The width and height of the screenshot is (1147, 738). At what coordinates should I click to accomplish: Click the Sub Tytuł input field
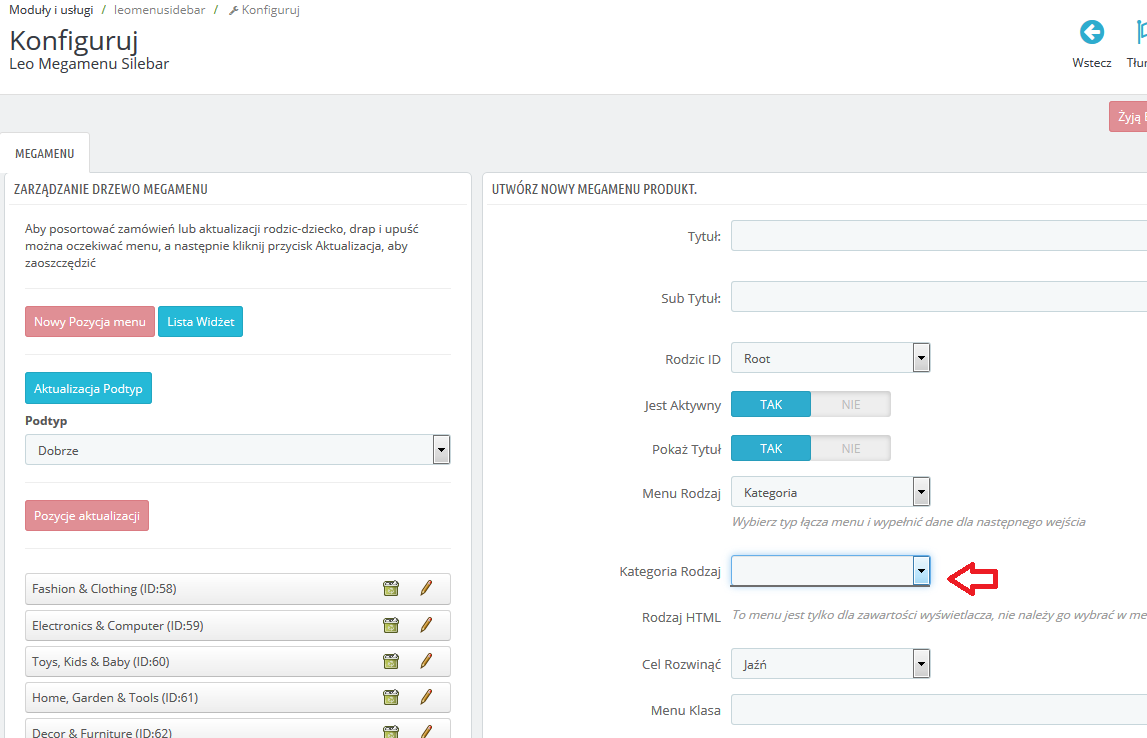[939, 297]
